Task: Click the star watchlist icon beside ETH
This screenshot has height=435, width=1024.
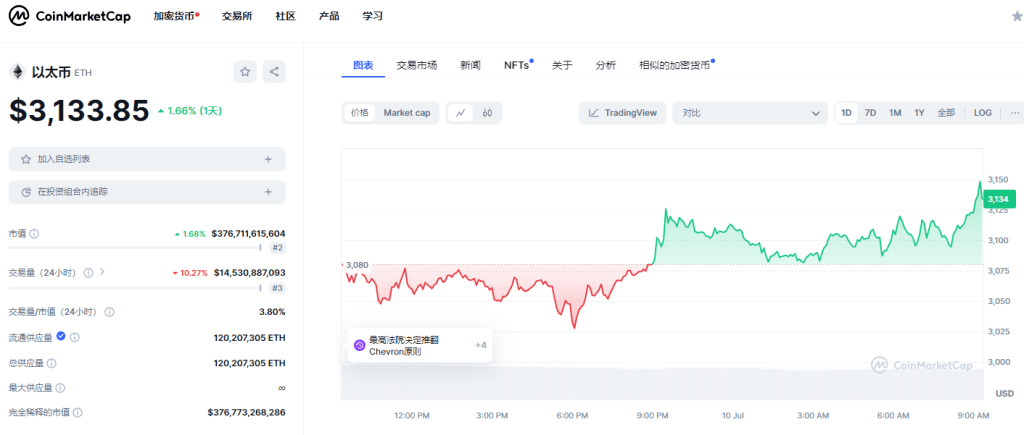Action: coord(245,72)
